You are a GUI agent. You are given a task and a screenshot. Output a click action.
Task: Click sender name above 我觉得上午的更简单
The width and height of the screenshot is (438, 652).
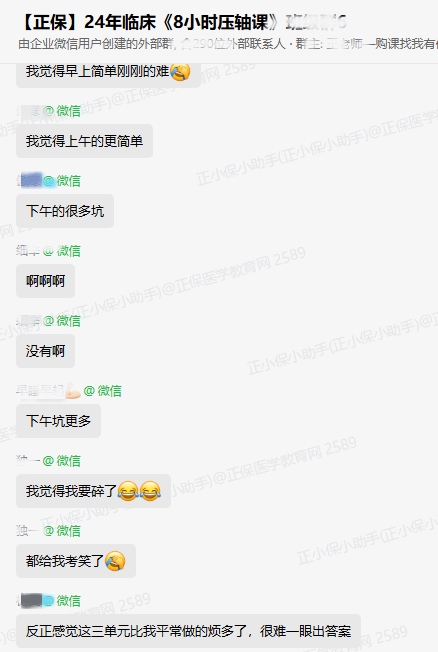click(28, 111)
